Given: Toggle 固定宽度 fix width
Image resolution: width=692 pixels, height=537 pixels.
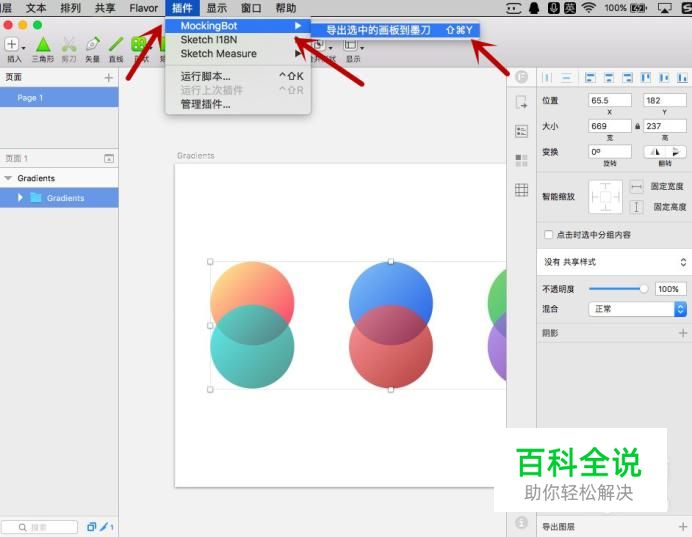Looking at the screenshot, I should click(x=636, y=187).
